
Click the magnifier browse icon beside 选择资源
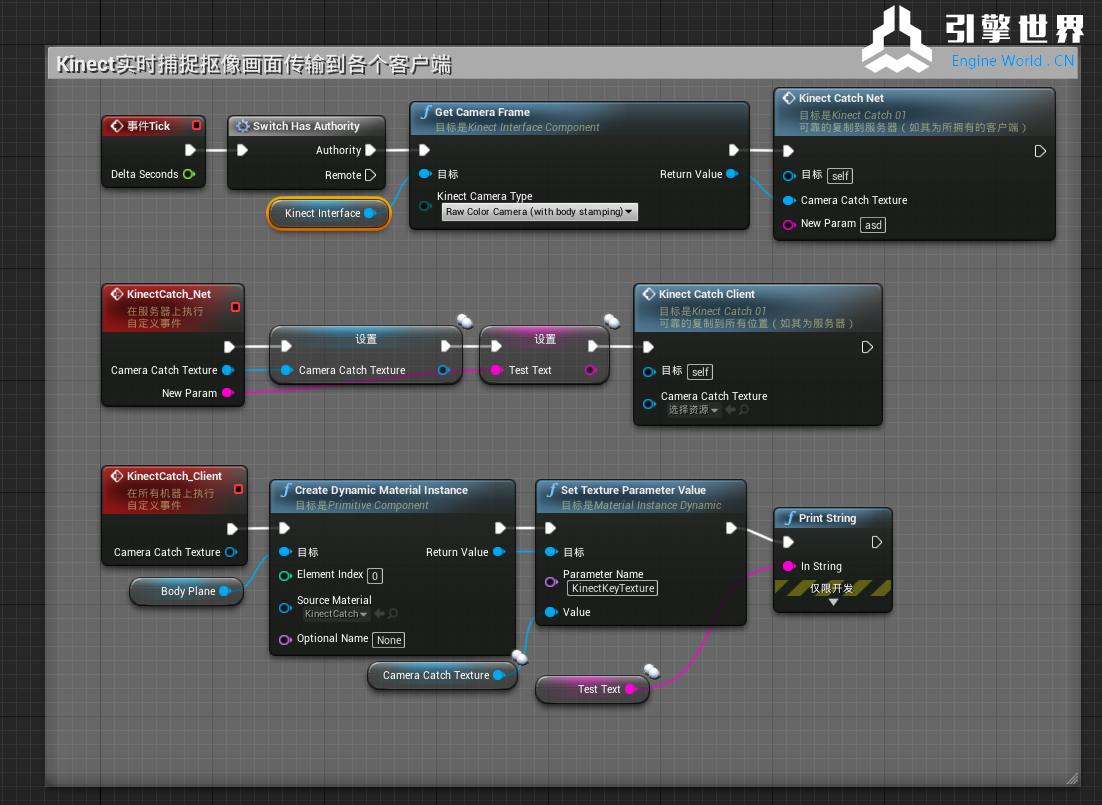(x=743, y=410)
